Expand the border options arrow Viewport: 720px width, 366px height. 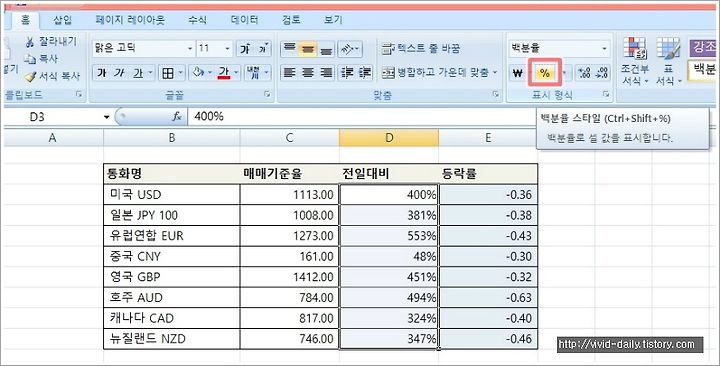pos(180,73)
